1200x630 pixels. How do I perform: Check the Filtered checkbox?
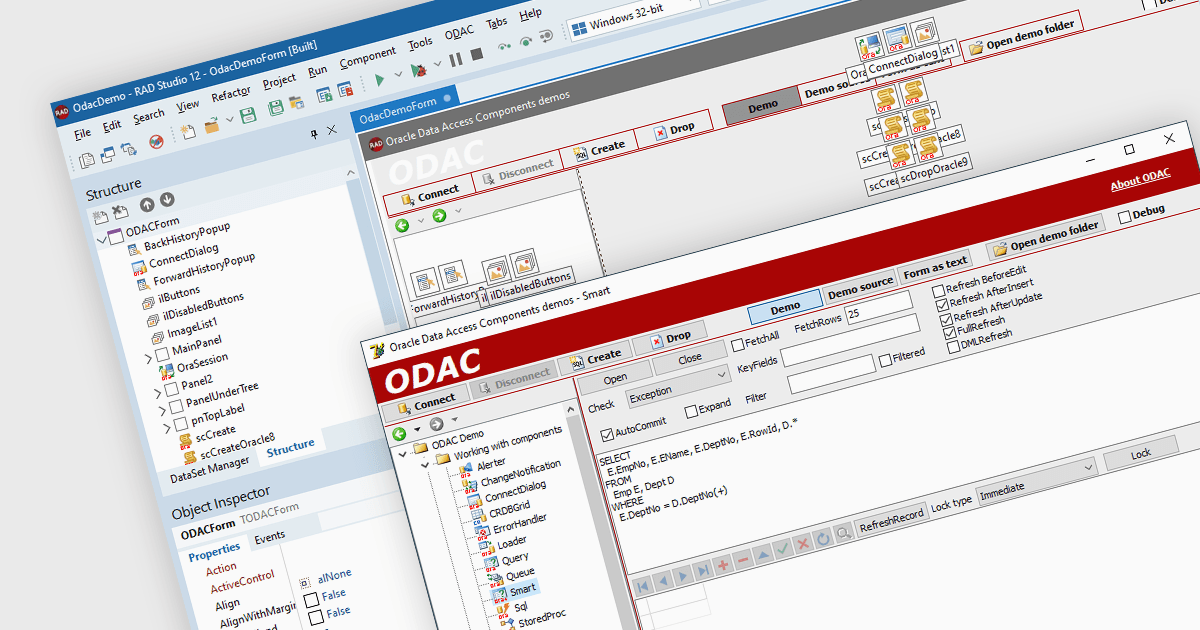click(x=885, y=360)
